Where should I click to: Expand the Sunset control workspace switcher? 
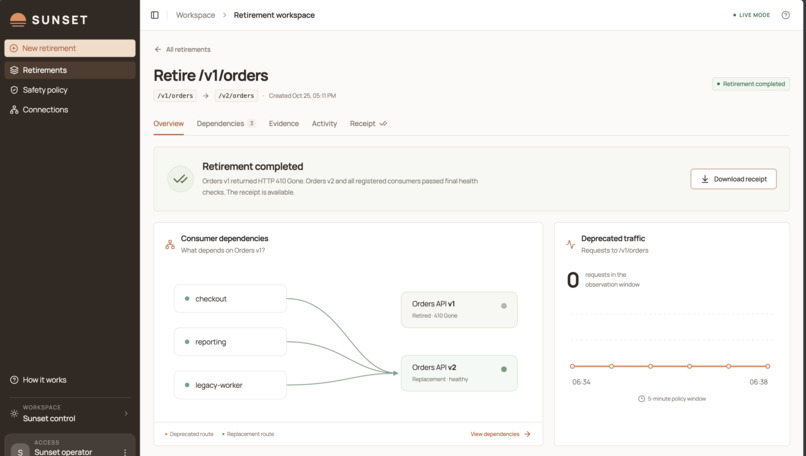coord(70,413)
